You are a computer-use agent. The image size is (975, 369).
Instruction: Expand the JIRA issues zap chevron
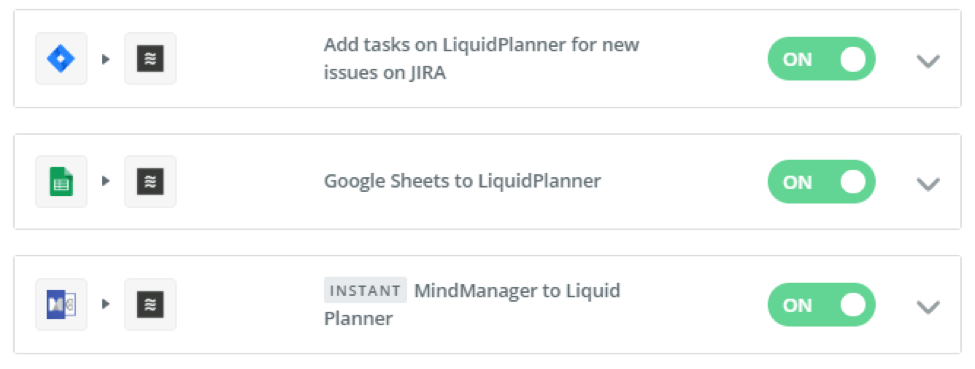928,60
